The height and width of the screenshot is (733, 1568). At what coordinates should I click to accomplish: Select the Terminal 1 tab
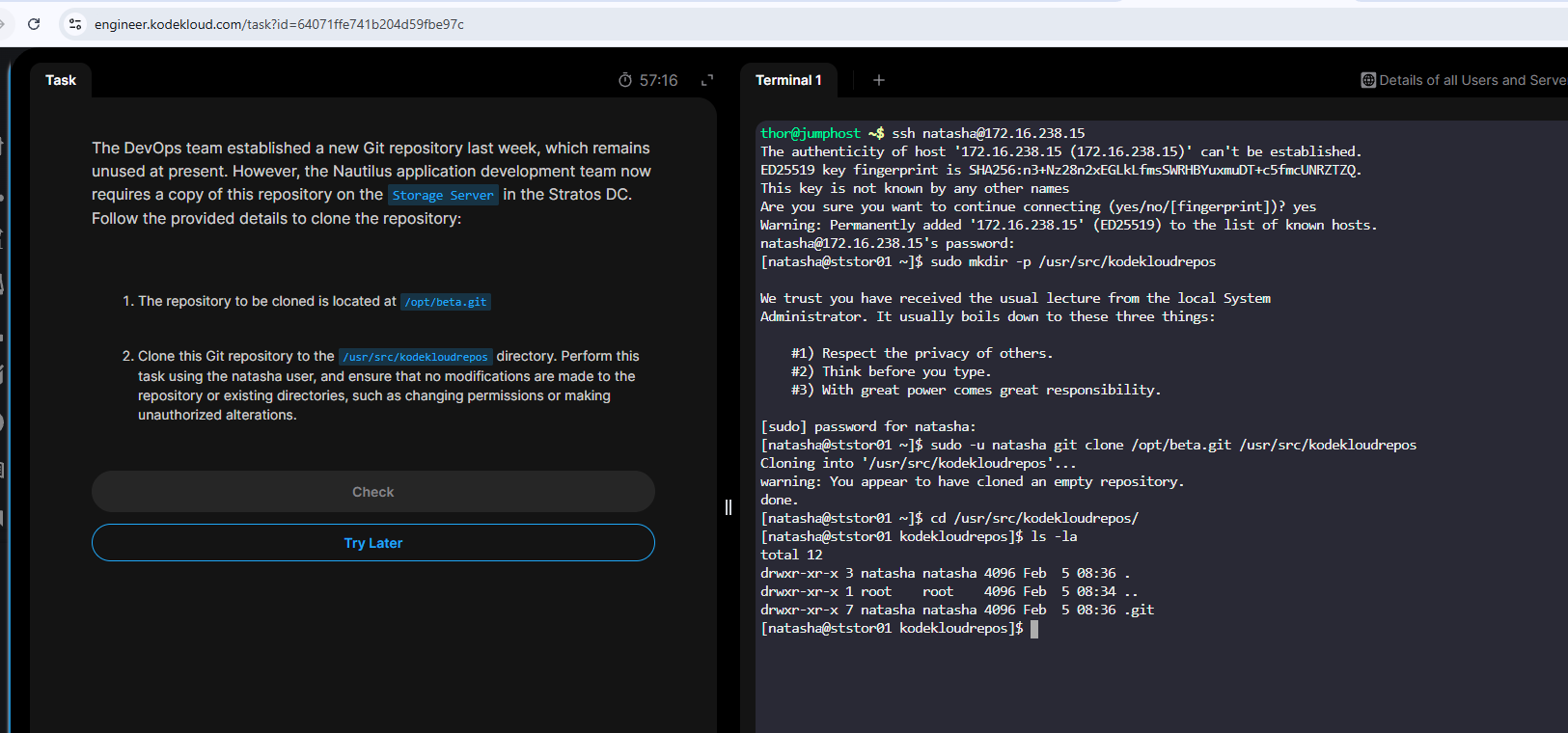[x=788, y=80]
